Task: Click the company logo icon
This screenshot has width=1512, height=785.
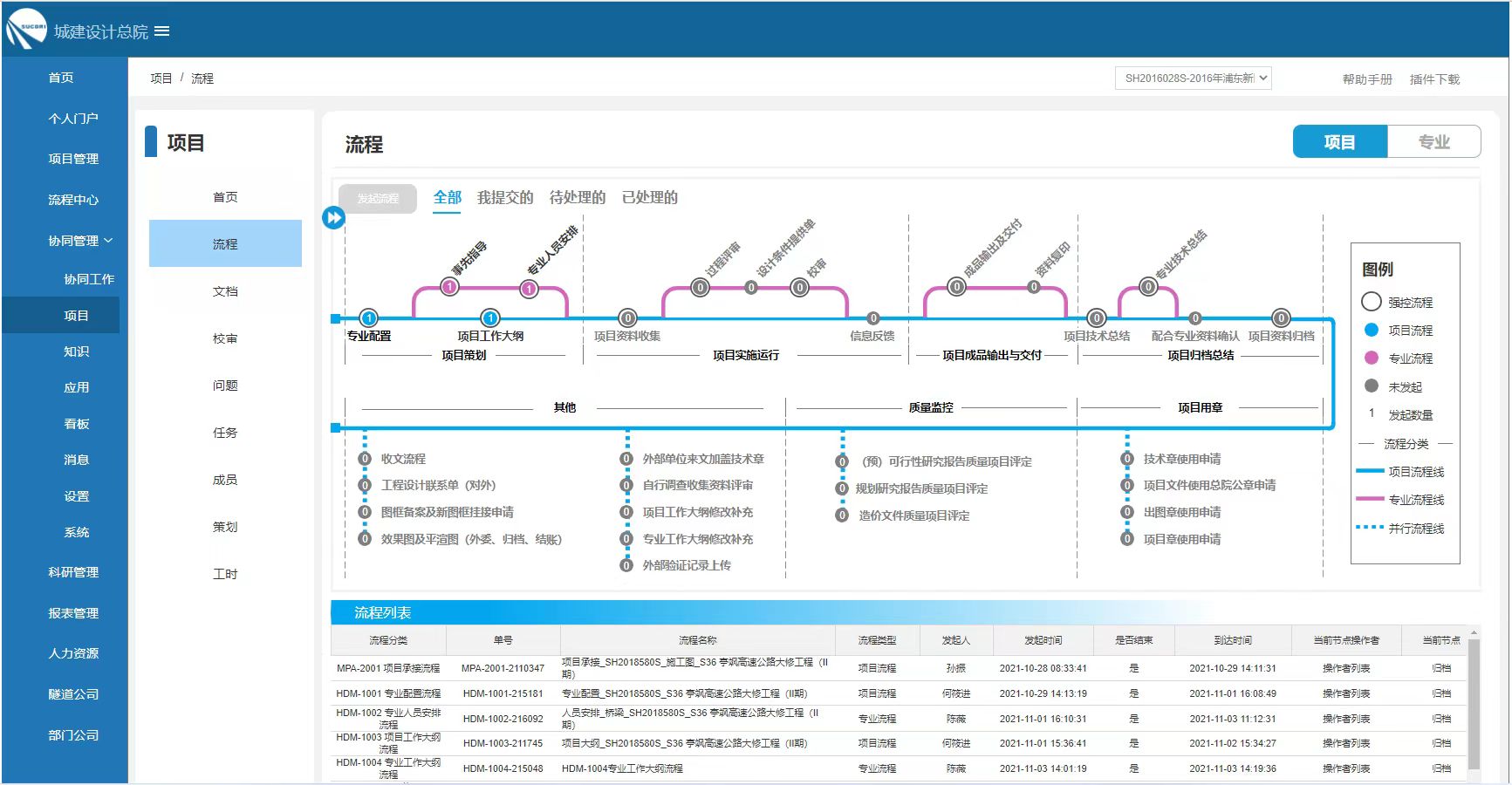Action: [26, 29]
